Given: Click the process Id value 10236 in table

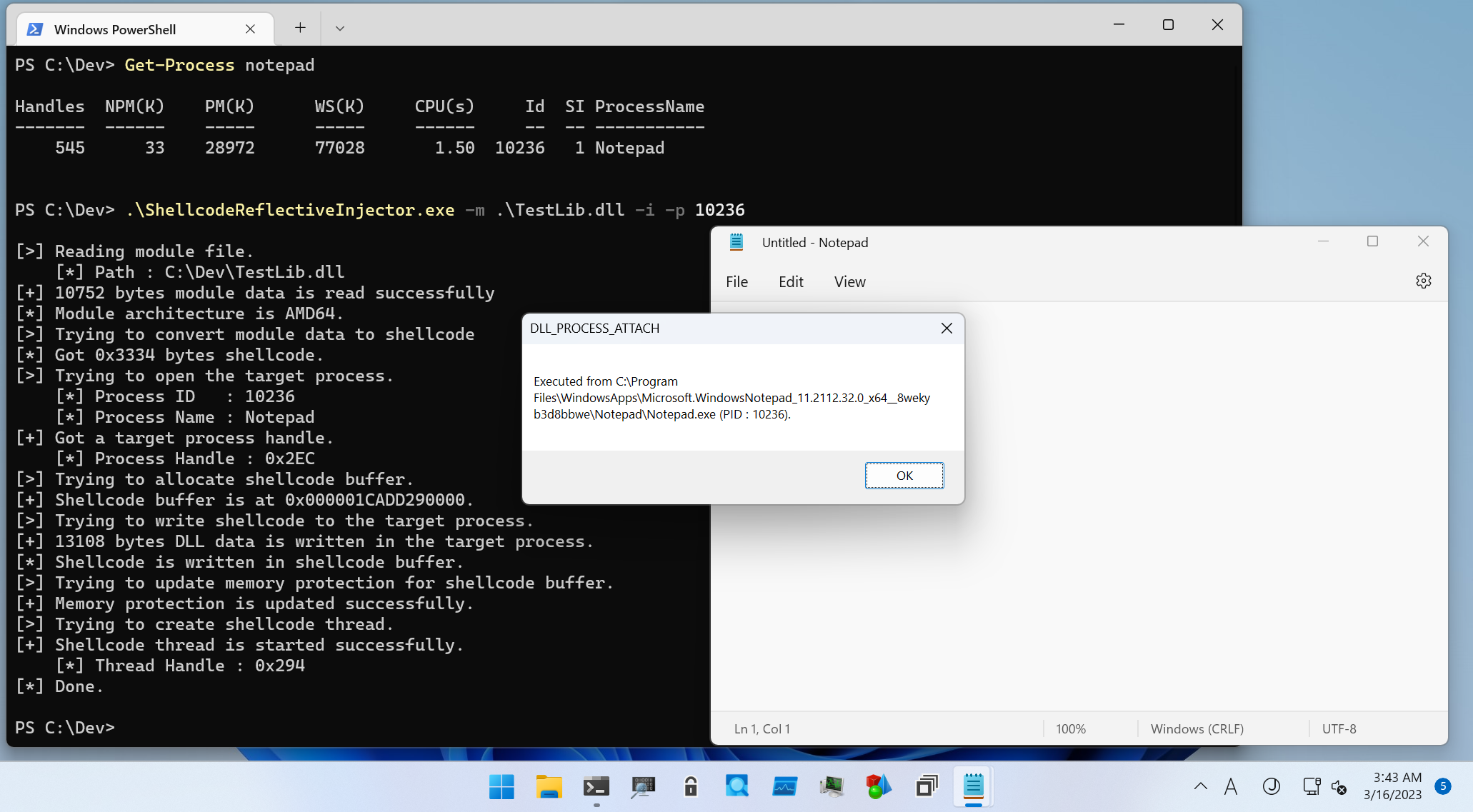Looking at the screenshot, I should coord(519,148).
